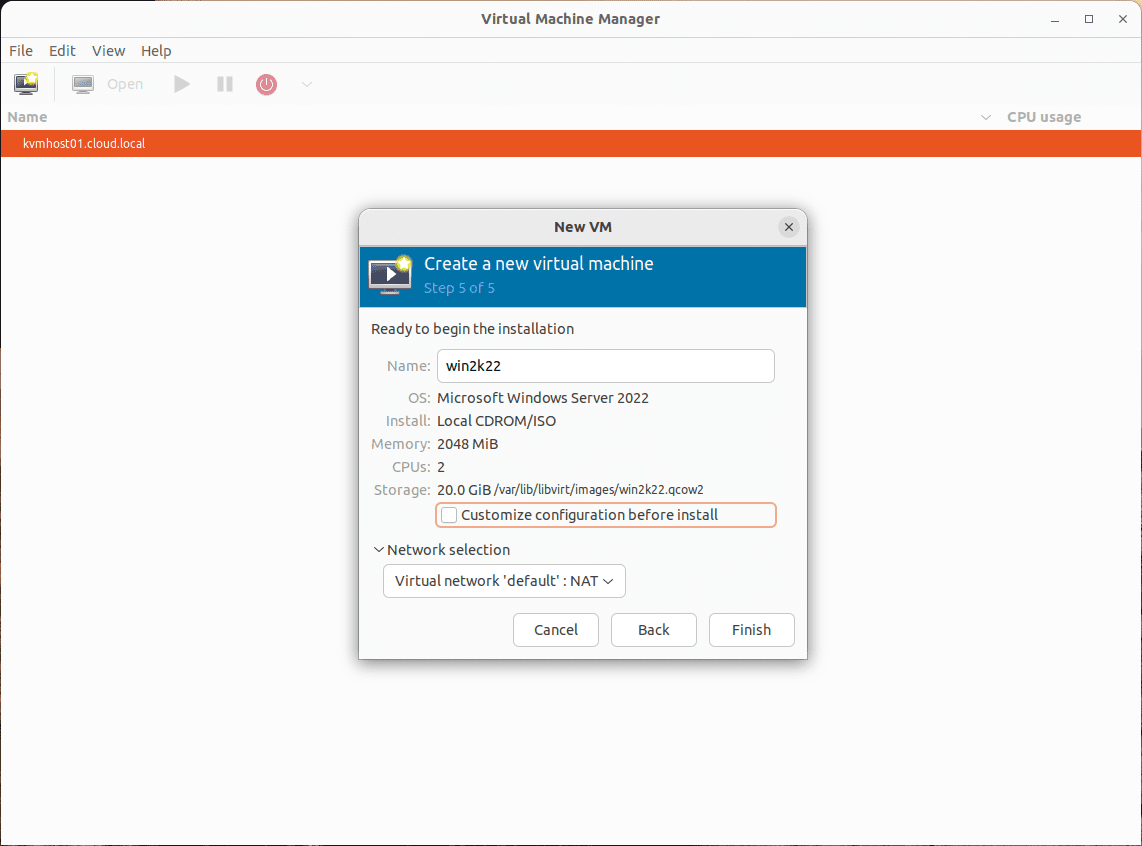The image size is (1142, 846).
Task: Click the Cancel button
Action: pos(556,630)
